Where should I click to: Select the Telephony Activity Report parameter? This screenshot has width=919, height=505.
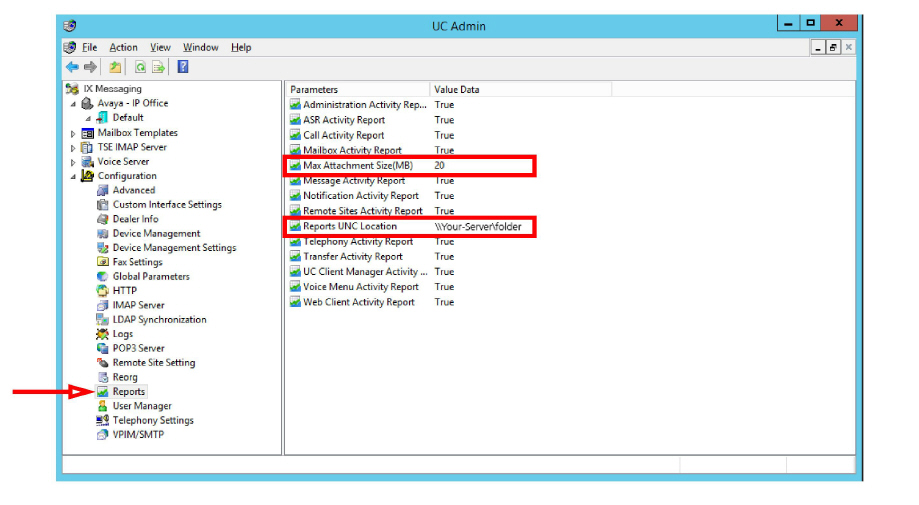(358, 241)
